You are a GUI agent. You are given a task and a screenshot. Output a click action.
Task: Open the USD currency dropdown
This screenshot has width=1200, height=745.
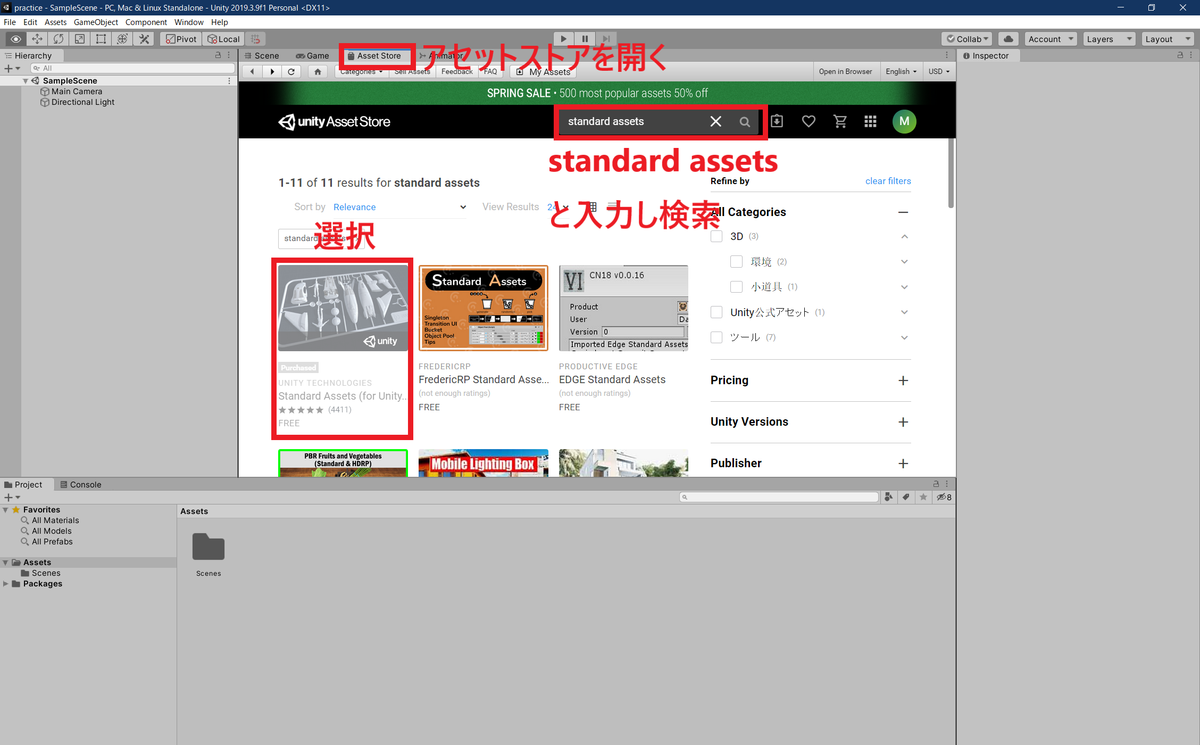pos(938,72)
